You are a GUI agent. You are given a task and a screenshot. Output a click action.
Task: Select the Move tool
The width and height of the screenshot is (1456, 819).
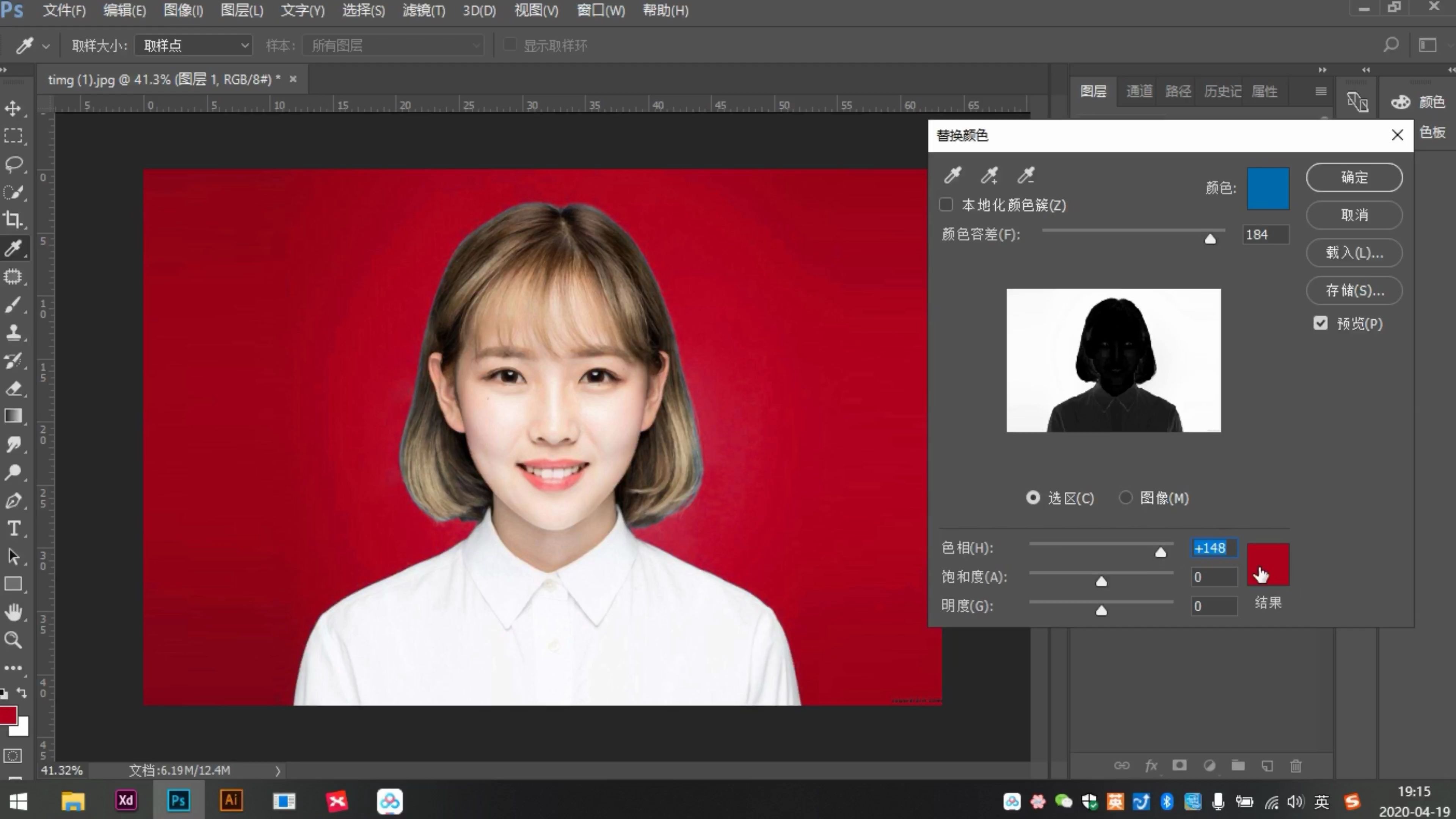[13, 108]
